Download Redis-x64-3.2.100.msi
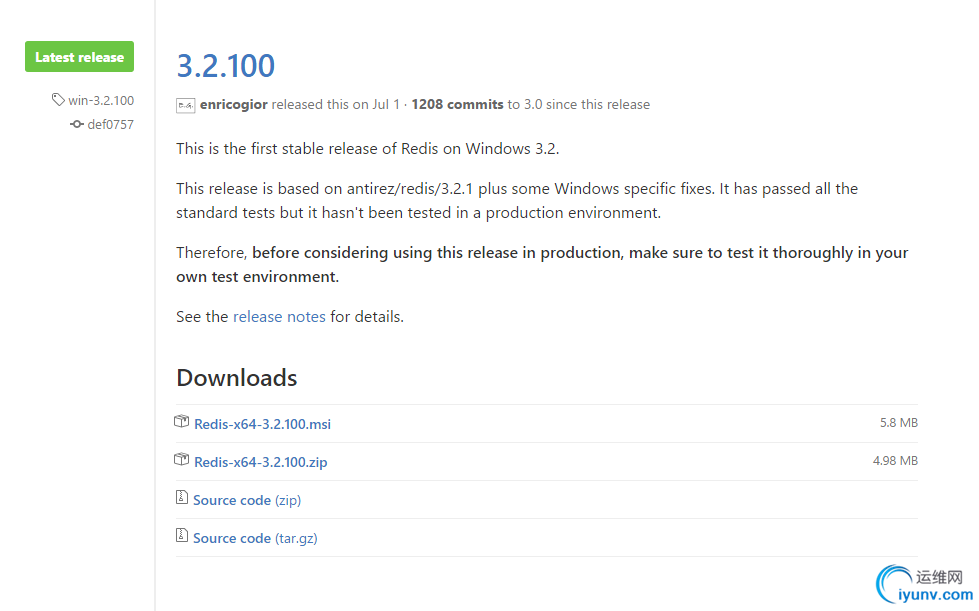 262,424
